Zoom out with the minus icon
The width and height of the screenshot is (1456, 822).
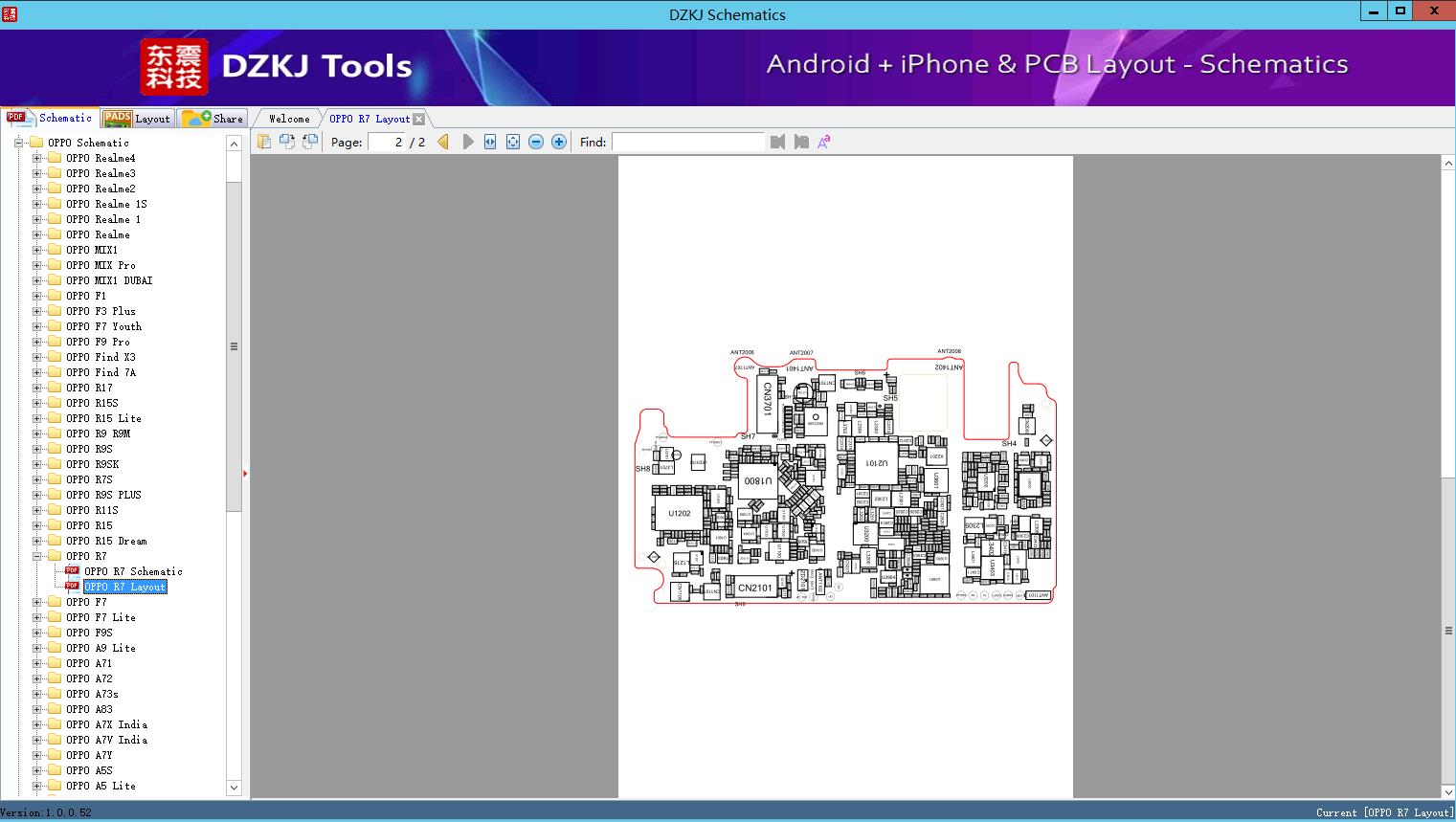coord(536,142)
